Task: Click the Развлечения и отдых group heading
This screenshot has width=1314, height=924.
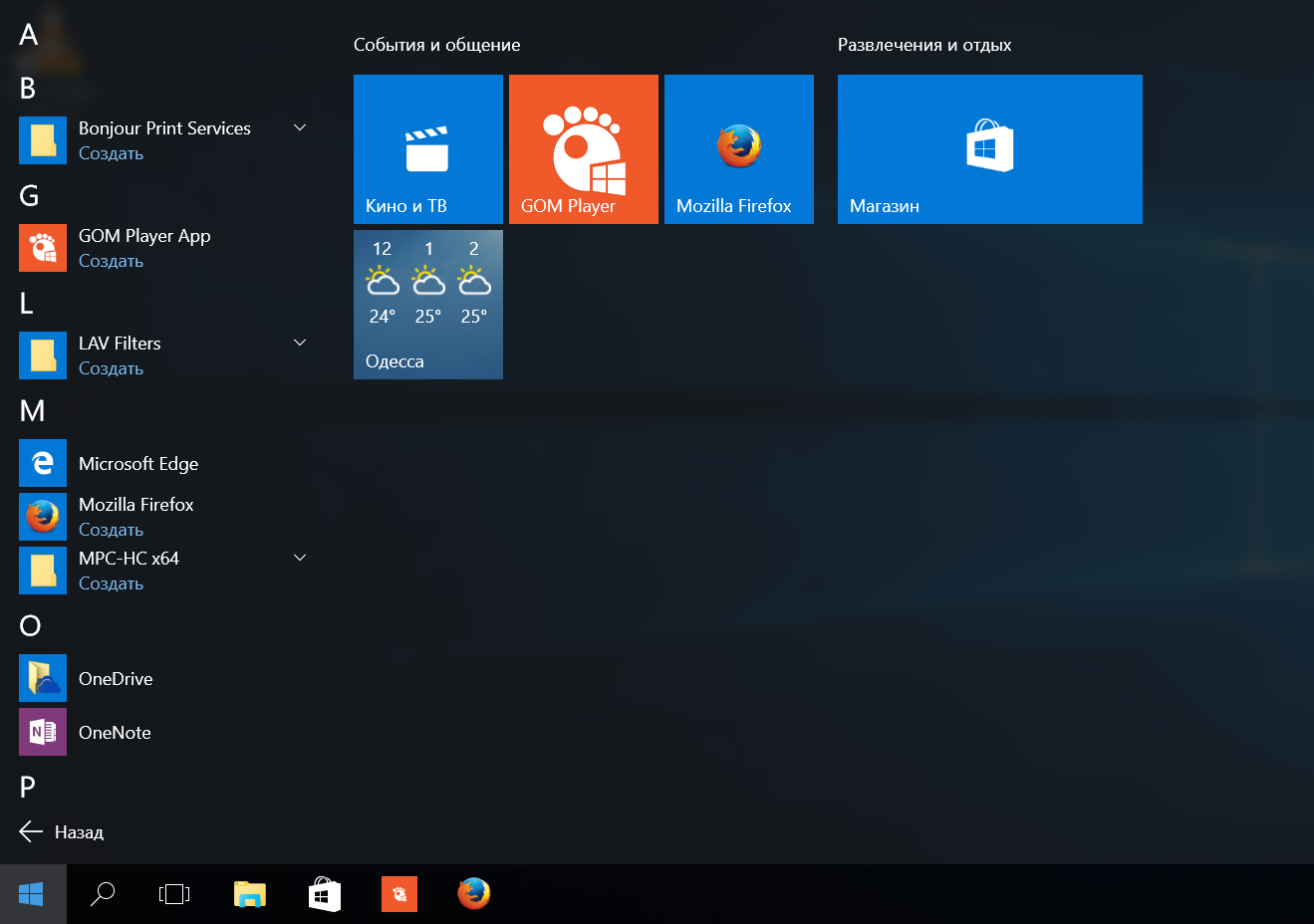Action: coord(924,45)
